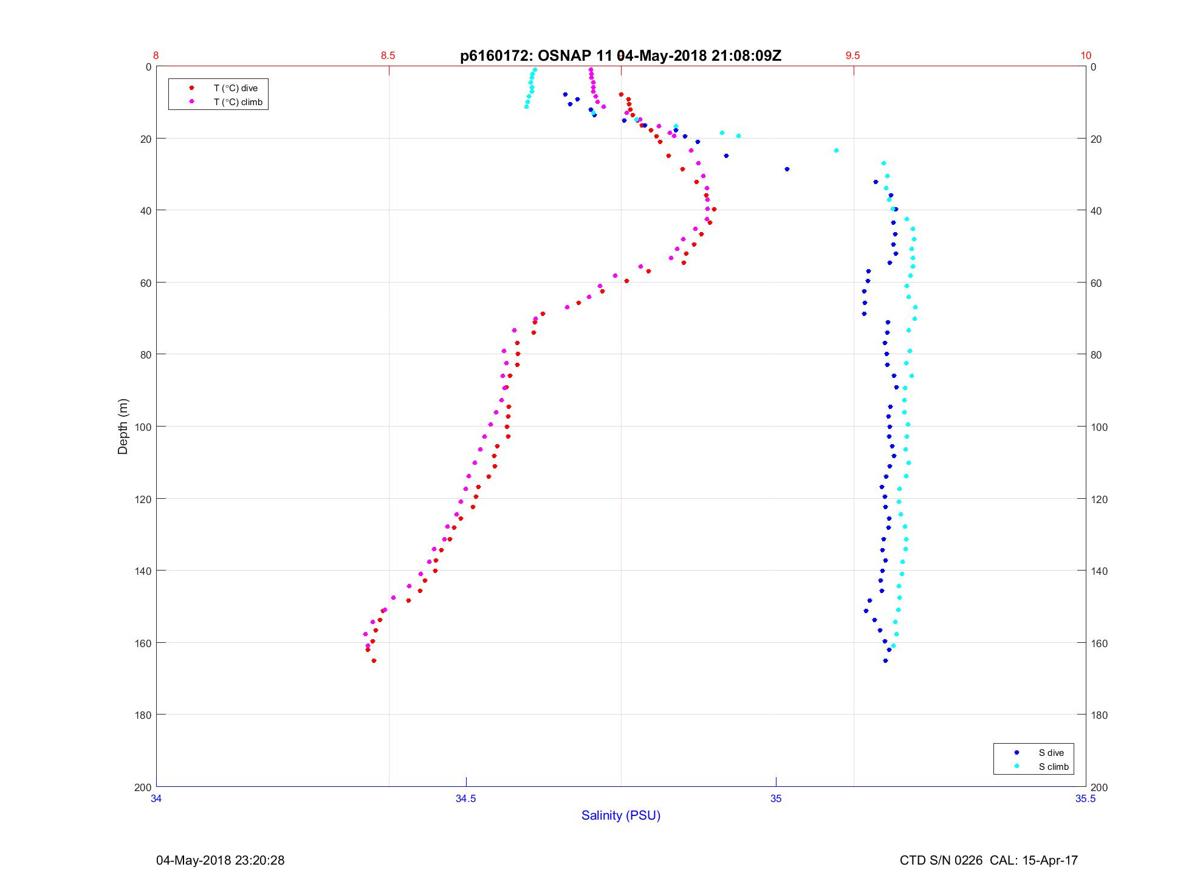Click the dark blue marker in salinity legend
The image size is (1200, 885).
tap(1017, 752)
